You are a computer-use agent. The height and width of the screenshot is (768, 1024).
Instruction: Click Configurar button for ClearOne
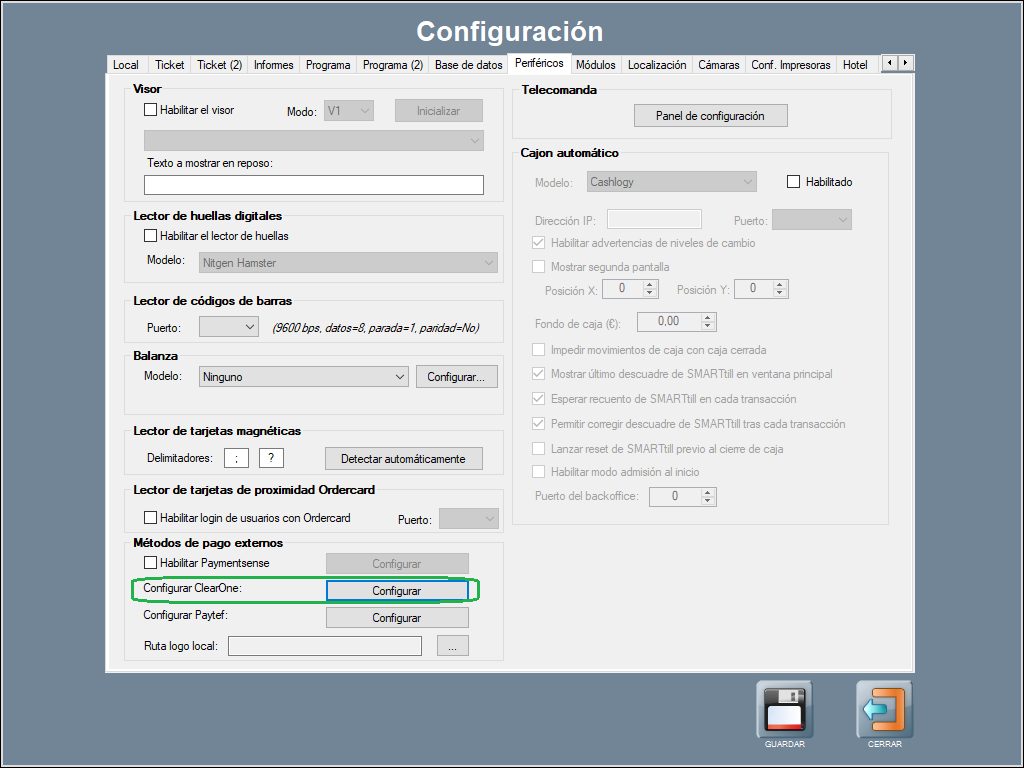tap(397, 591)
